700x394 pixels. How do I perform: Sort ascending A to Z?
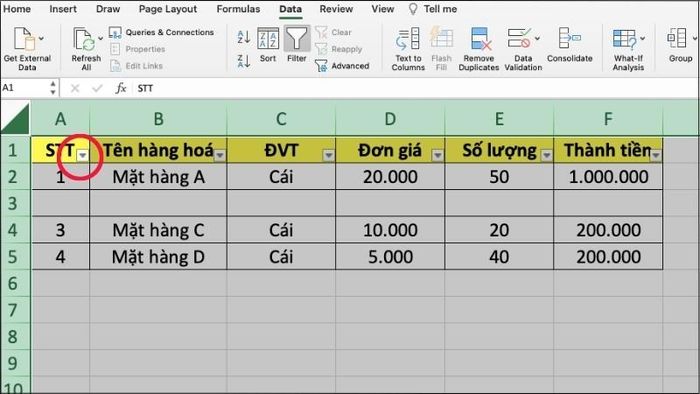[x=244, y=37]
